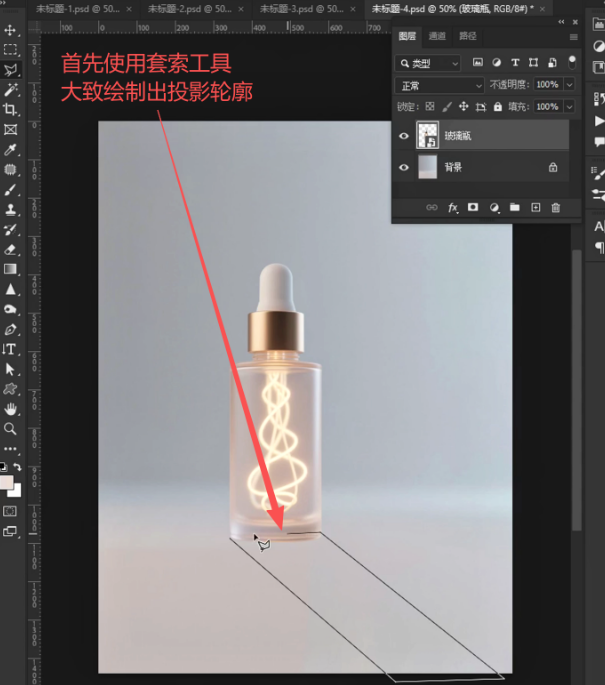Filter layers by smart objects
The height and width of the screenshot is (685, 605).
[x=552, y=62]
